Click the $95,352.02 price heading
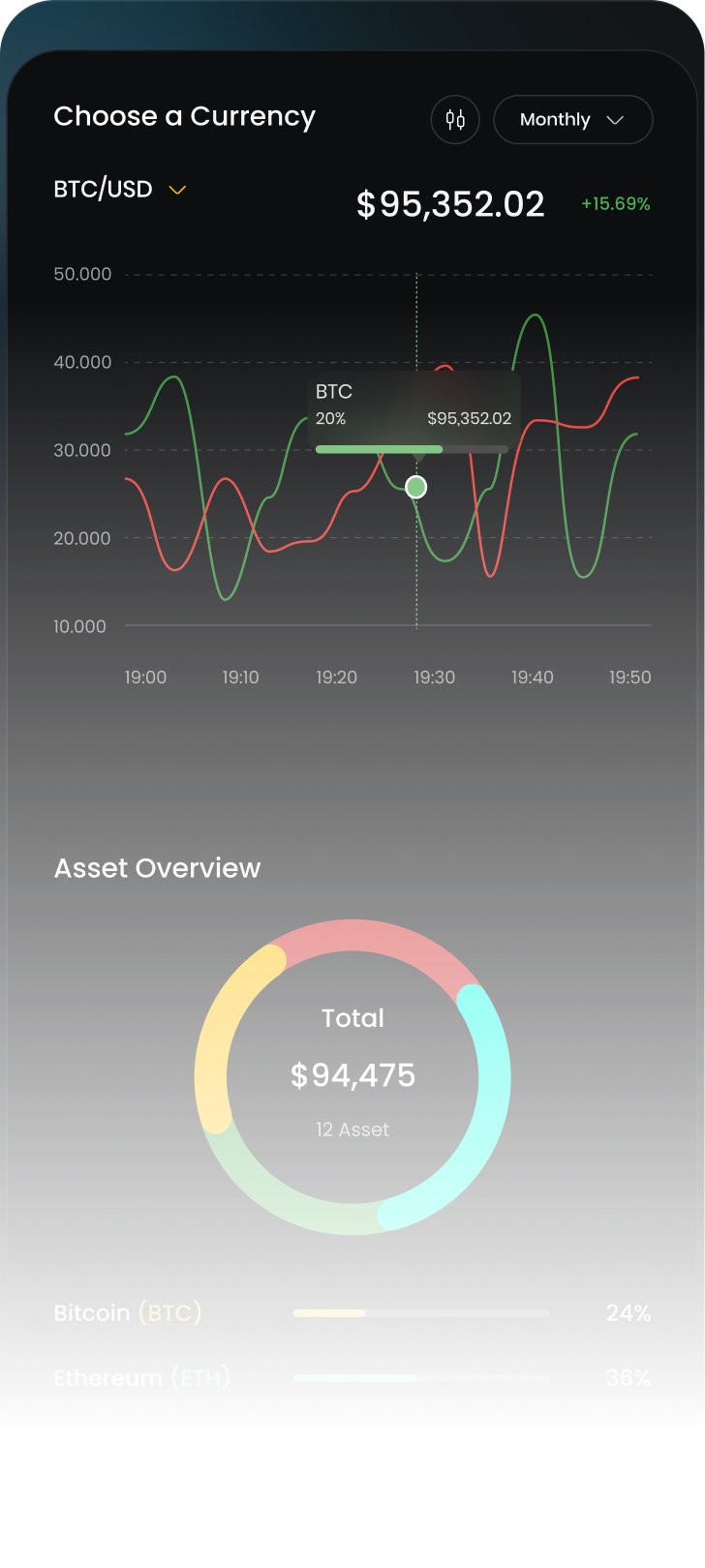 click(450, 204)
